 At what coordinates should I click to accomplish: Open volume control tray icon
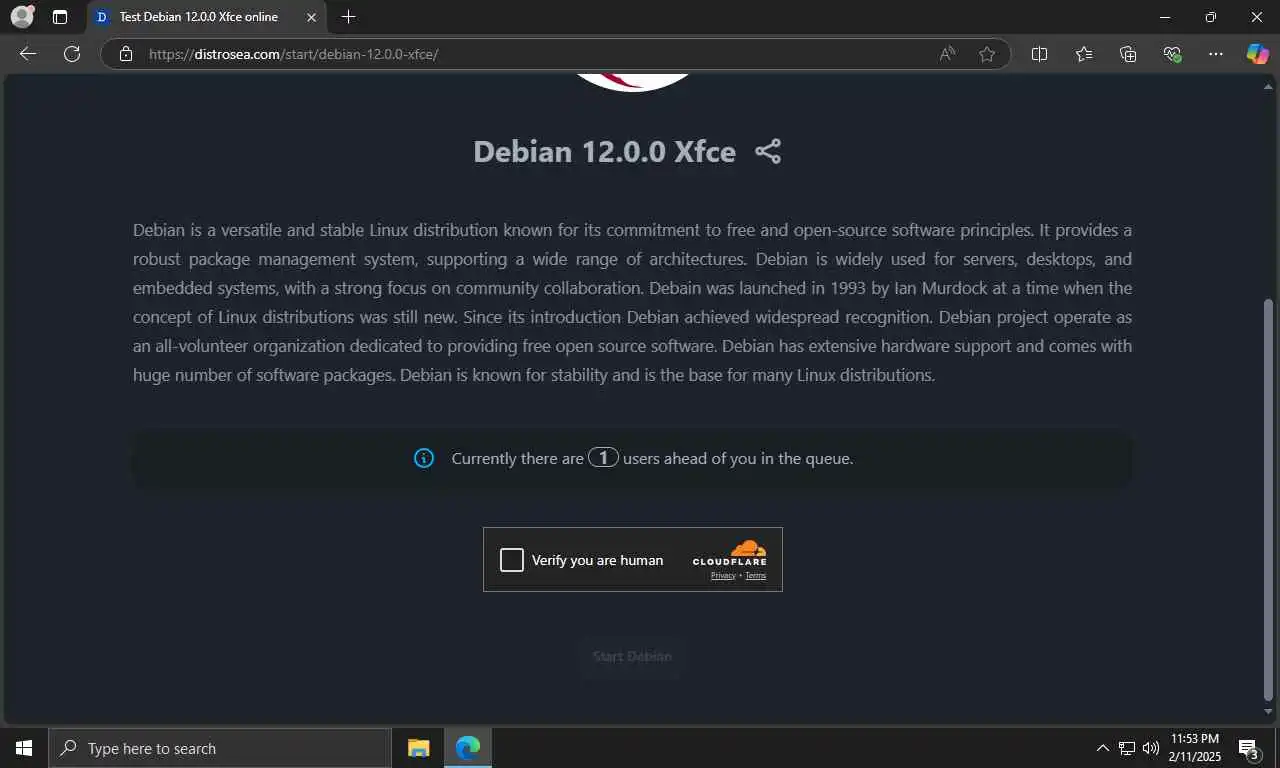coord(1150,748)
